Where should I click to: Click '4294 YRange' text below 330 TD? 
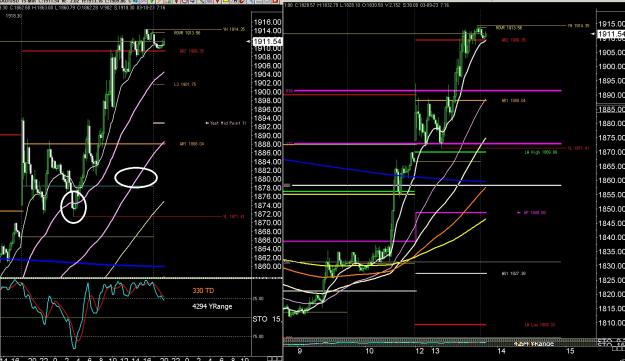pyautogui.click(x=212, y=306)
